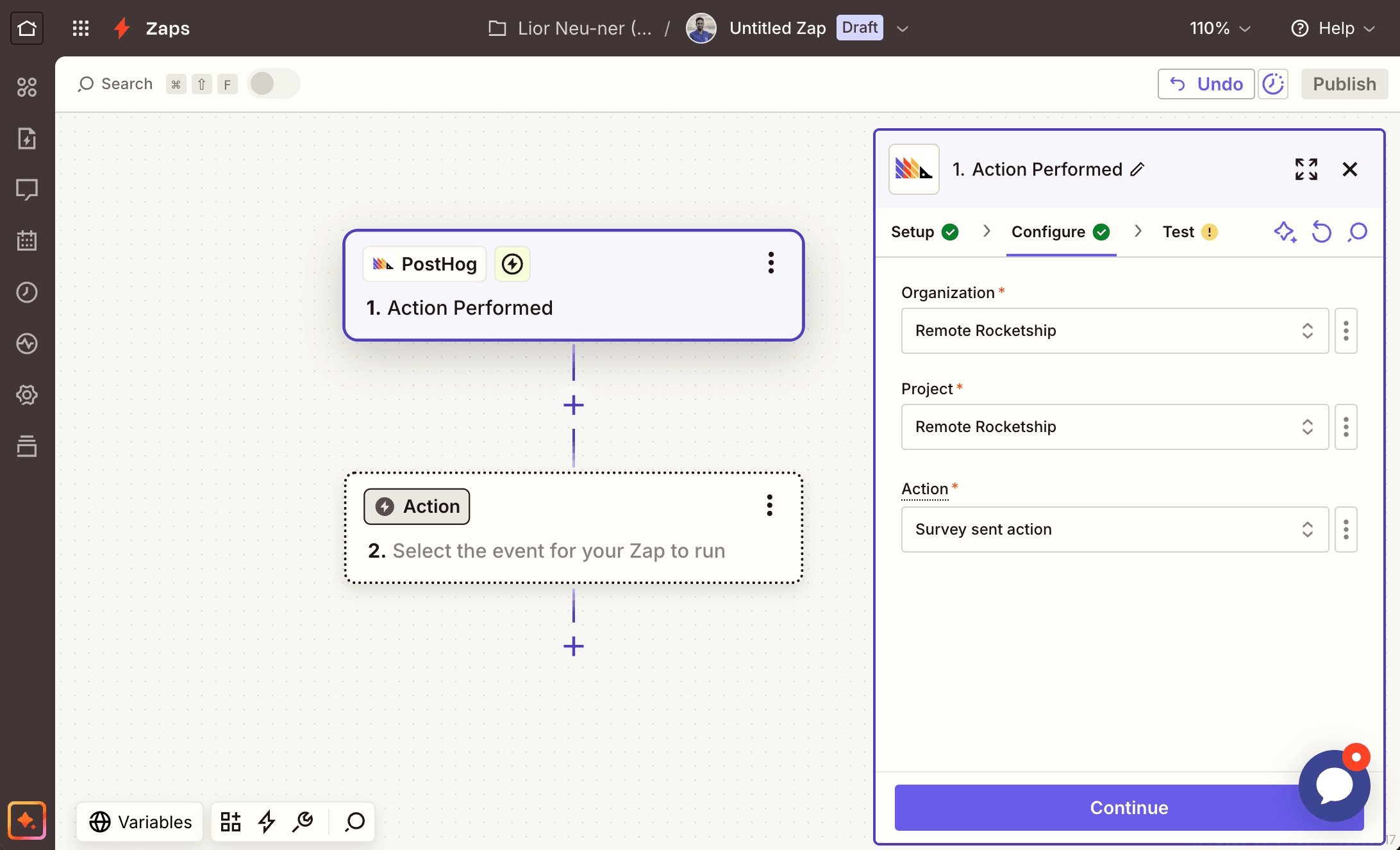Open the Zap file sidebar icon
The height and width of the screenshot is (850, 1400).
click(27, 138)
